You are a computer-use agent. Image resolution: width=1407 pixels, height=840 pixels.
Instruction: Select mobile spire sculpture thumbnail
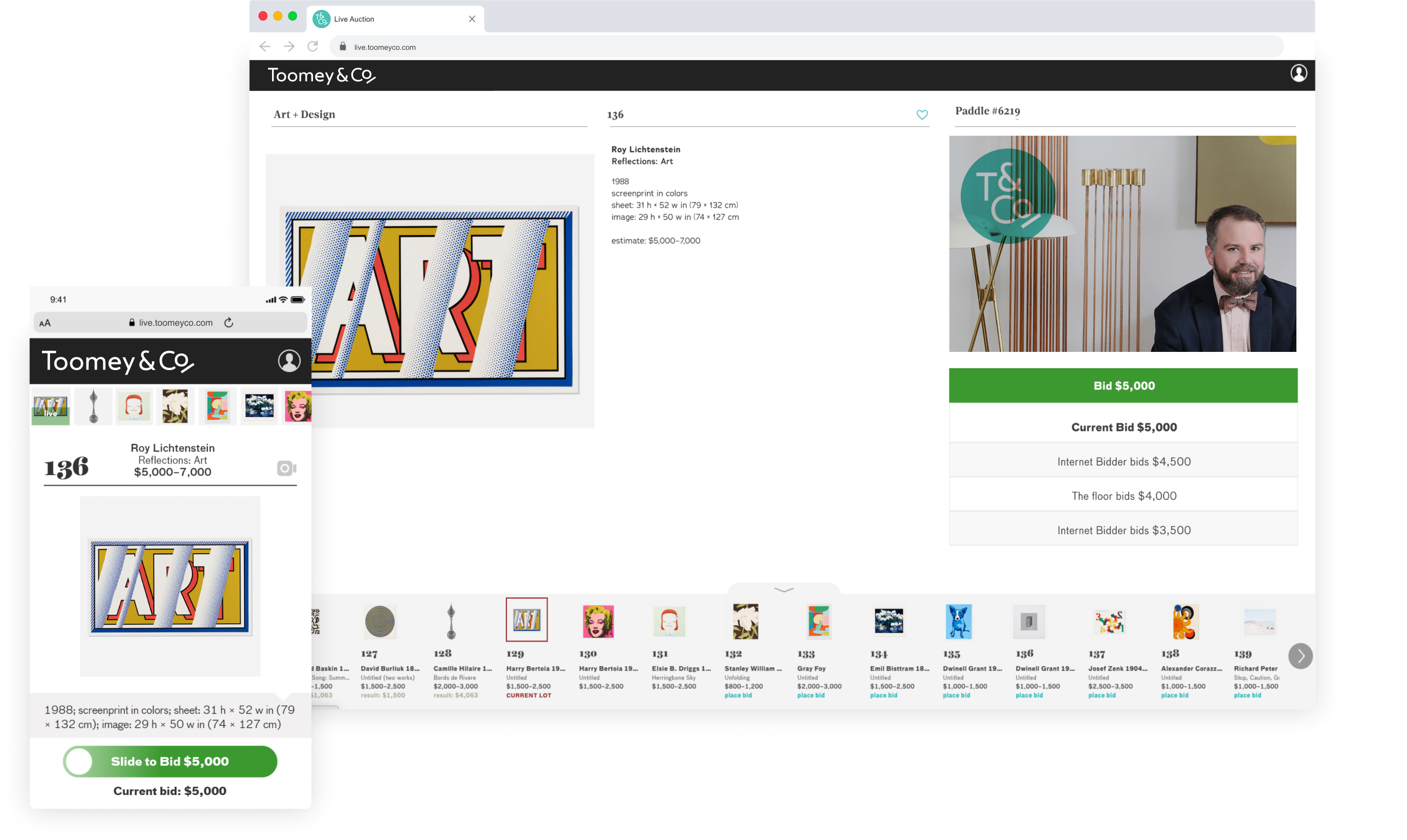93,406
